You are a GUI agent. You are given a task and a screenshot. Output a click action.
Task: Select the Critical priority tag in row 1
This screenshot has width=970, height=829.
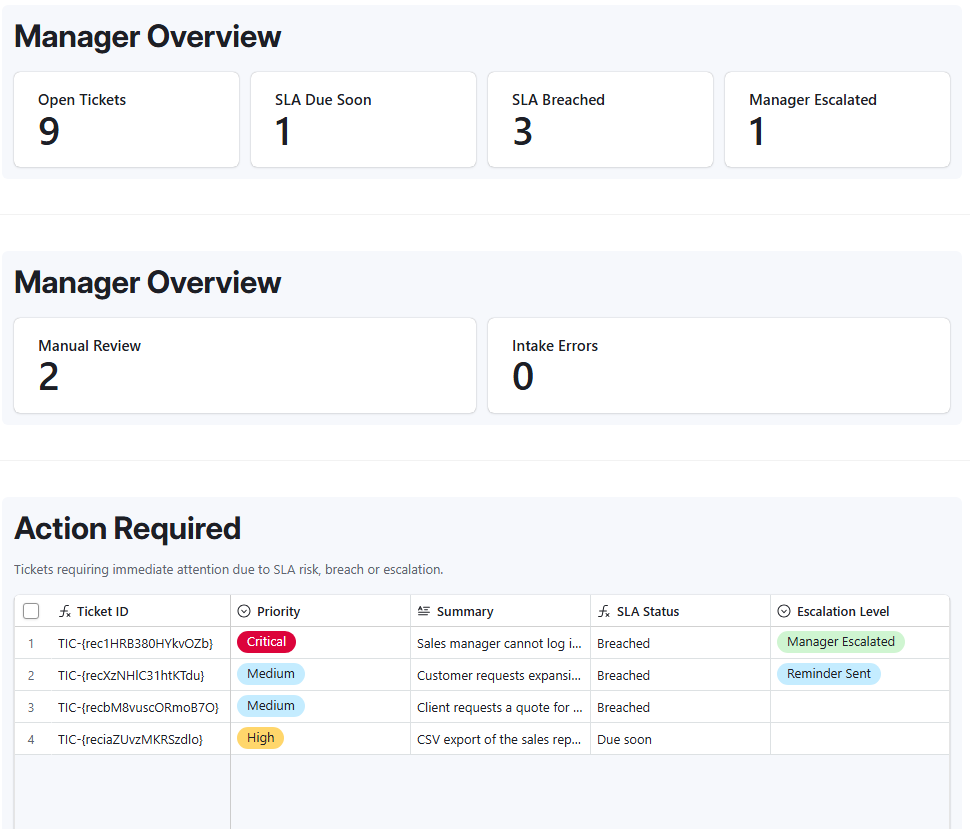[x=267, y=642]
